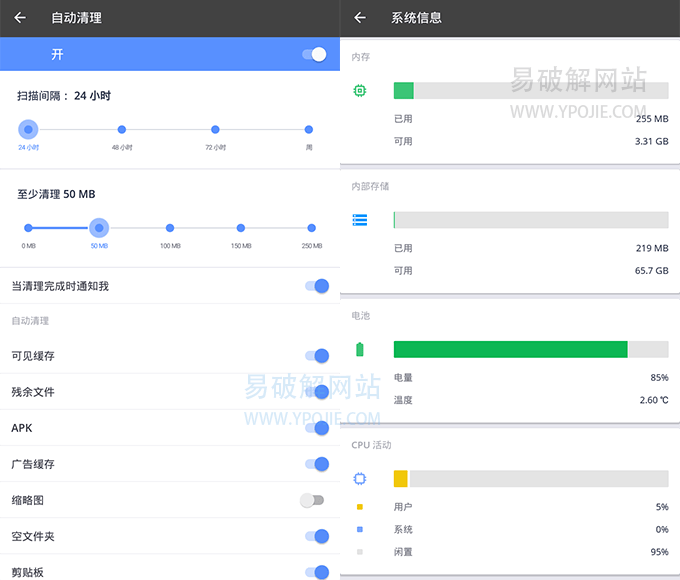Image resolution: width=680 pixels, height=580 pixels.
Task: Click the green battery icon
Action: coord(360,349)
